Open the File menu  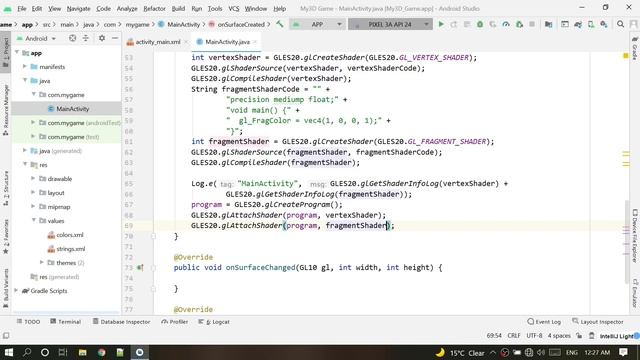(x=22, y=8)
